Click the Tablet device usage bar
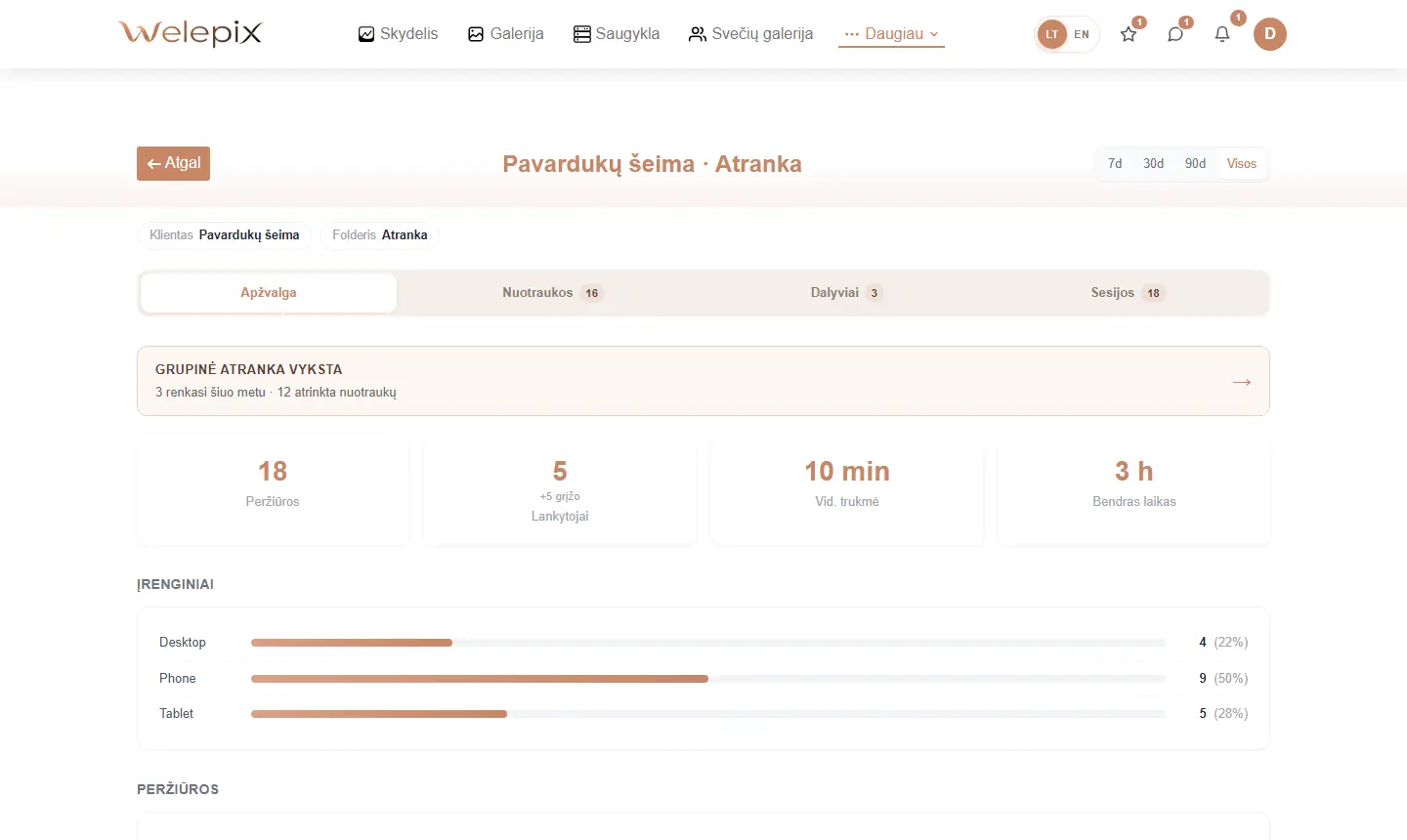Screen dimensions: 1407x840 point(708,714)
